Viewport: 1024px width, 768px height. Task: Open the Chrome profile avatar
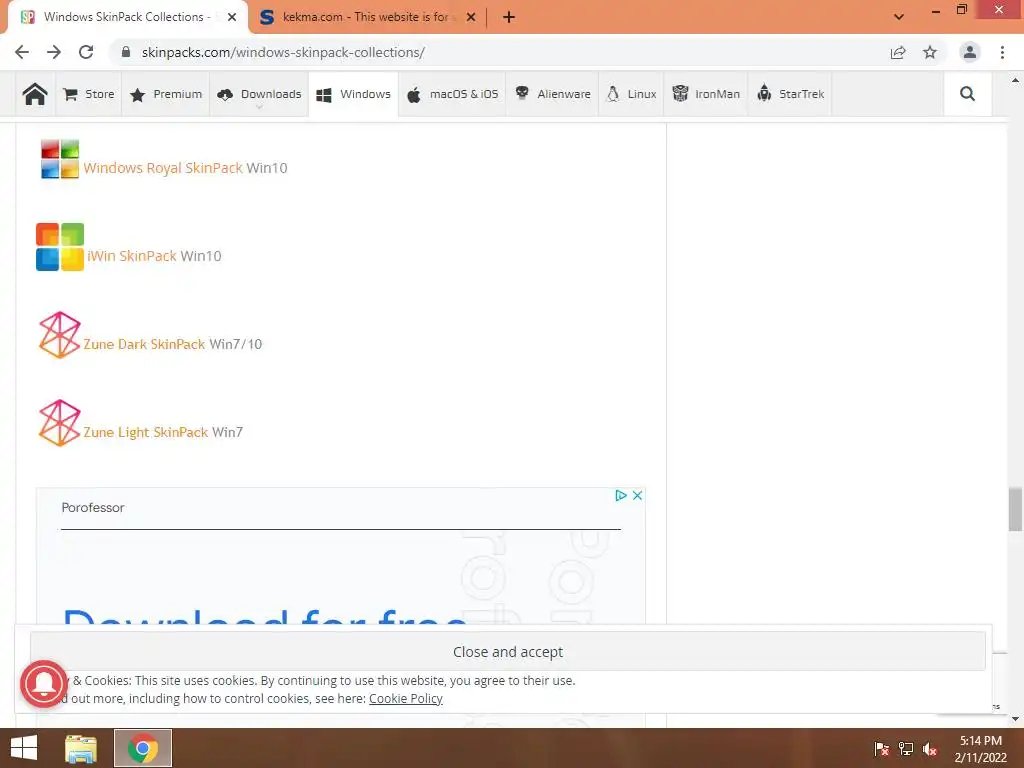[970, 52]
